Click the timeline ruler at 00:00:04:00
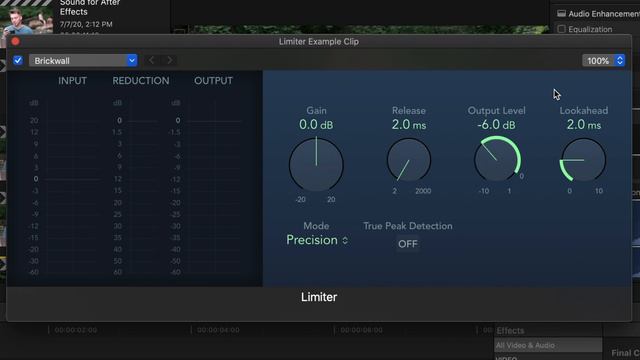 pyautogui.click(x=218, y=330)
